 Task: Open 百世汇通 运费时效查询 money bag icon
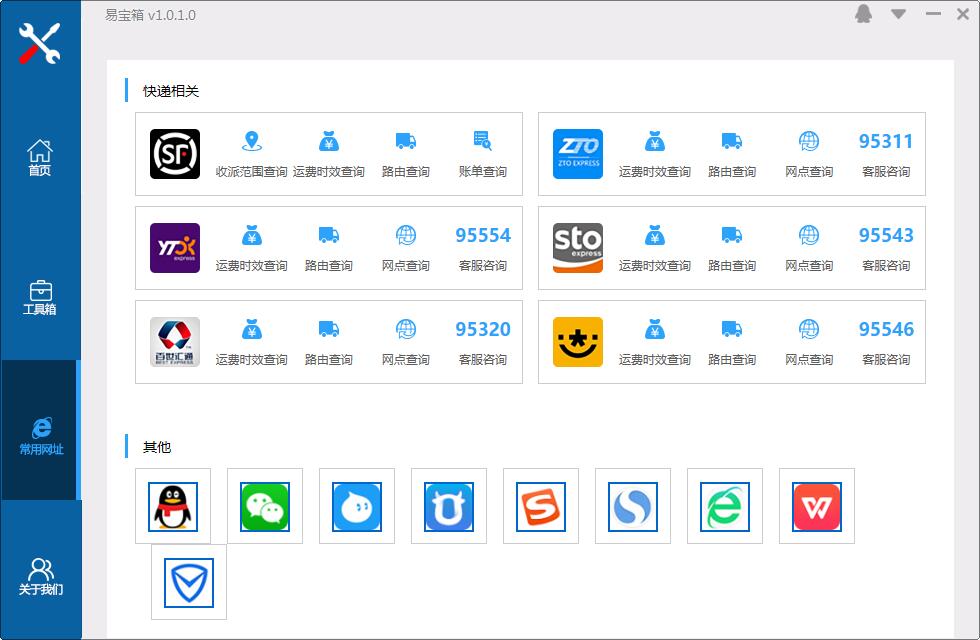tap(252, 329)
